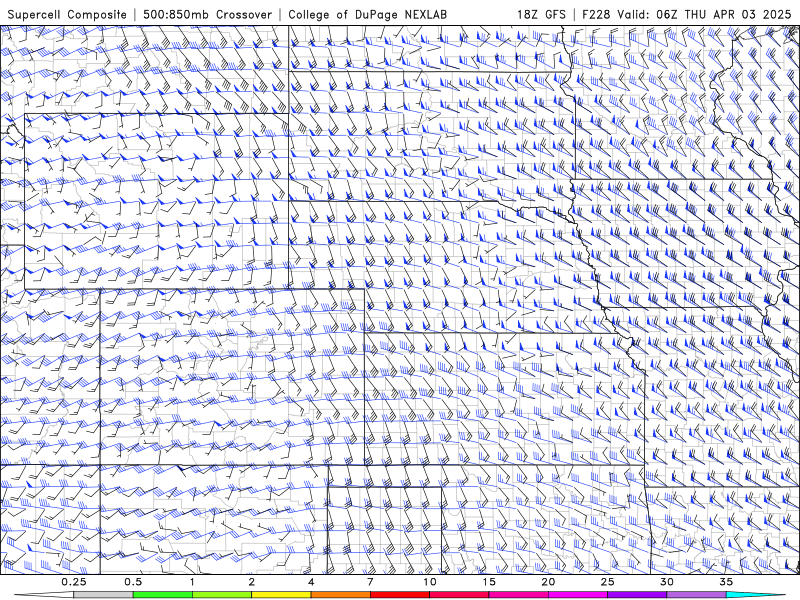Click the 0.25 colorbar label
This screenshot has height=600, width=800.
(x=74, y=582)
